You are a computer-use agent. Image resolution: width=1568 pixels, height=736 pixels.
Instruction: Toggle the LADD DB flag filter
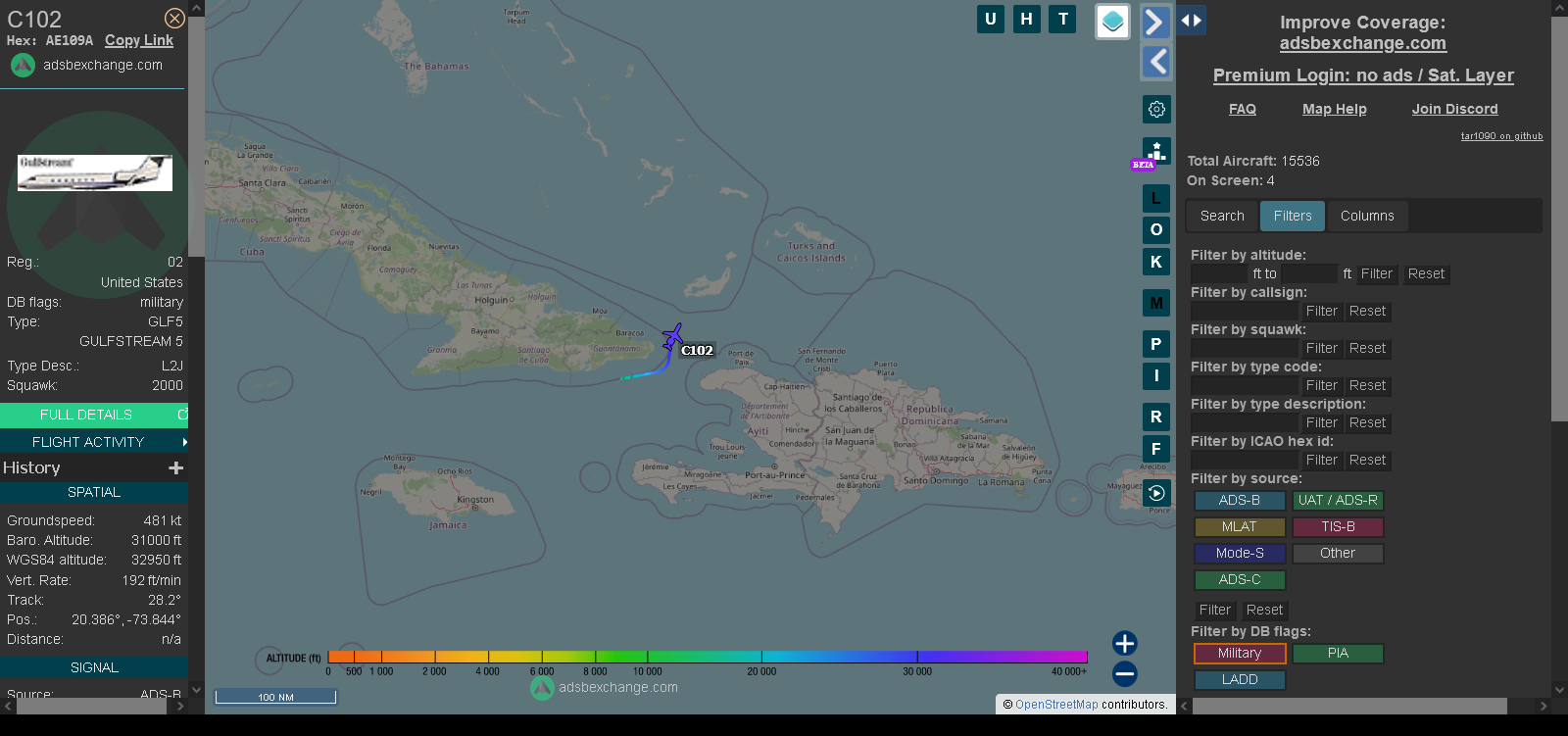click(1240, 679)
